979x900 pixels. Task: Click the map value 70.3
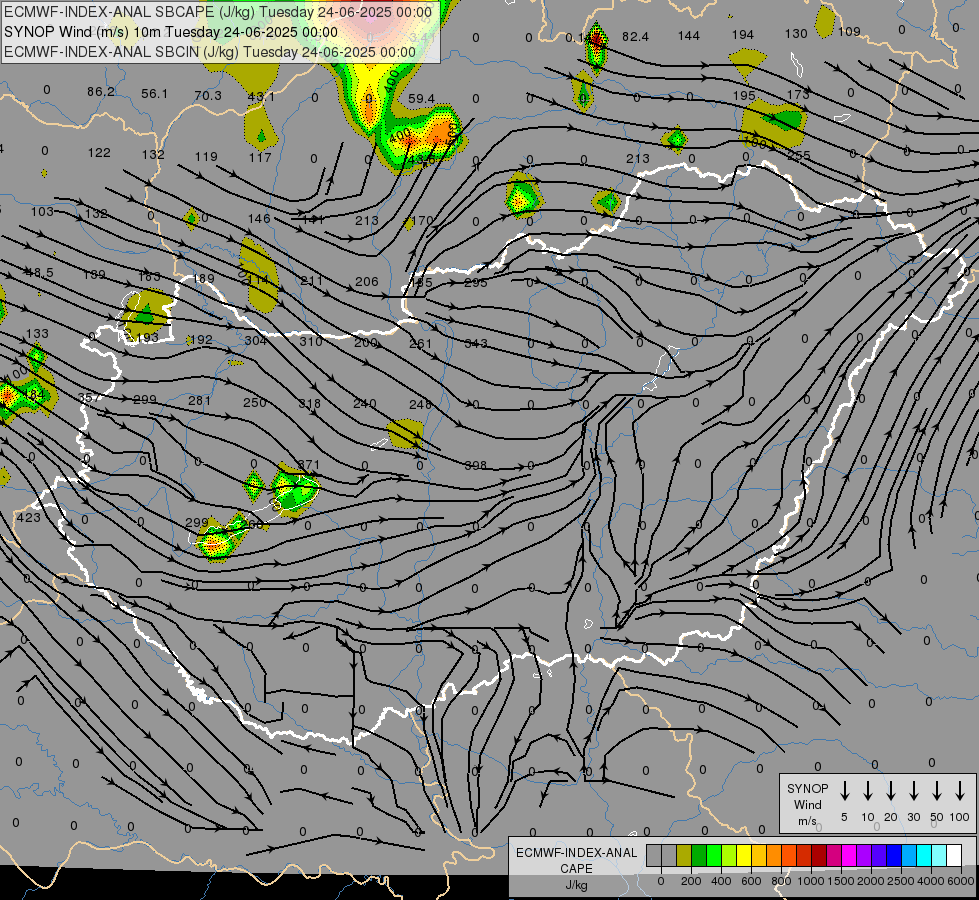tap(208, 96)
